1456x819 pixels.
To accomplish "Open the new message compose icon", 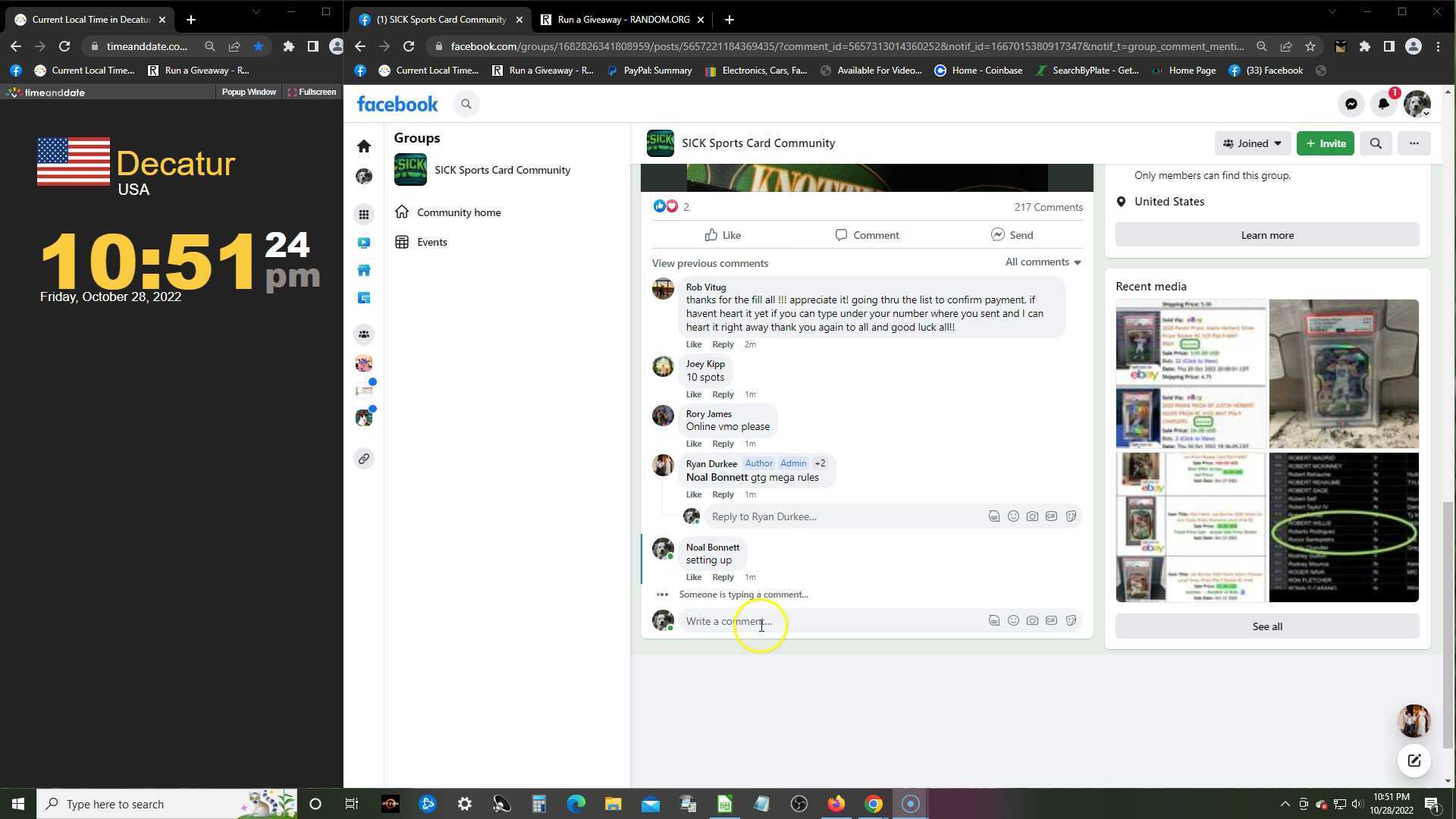I will point(1414,761).
